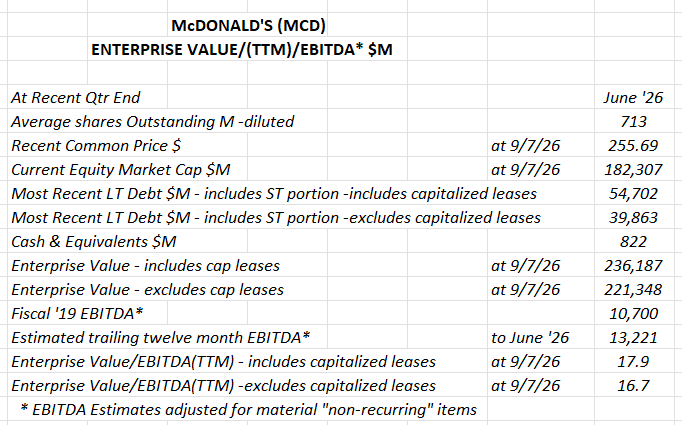Click the 713 diluted shares value
Screen dimensions: 682x425
coord(633,121)
